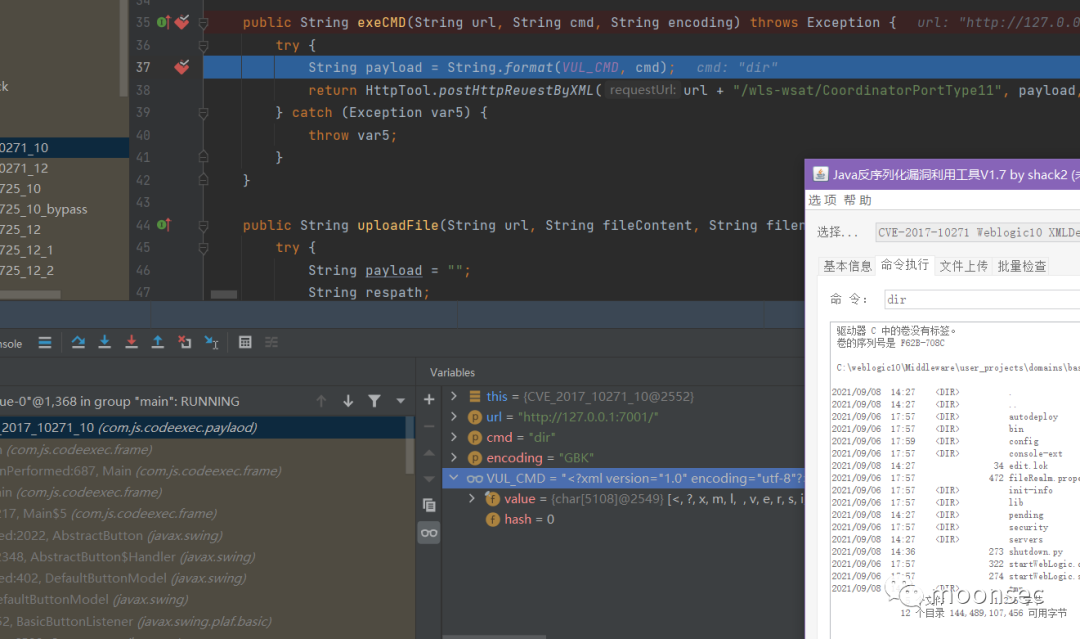Image resolution: width=1080 pixels, height=639 pixels.
Task: Open the 帮助 menu in exploit tool
Action: click(858, 200)
